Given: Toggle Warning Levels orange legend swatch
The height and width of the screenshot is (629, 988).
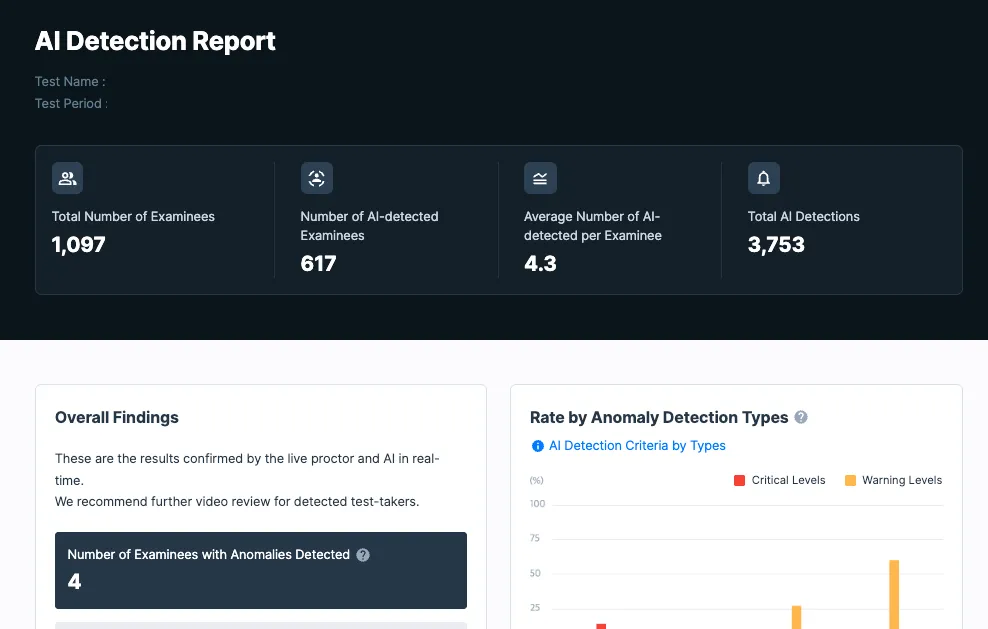Looking at the screenshot, I should click(850, 480).
